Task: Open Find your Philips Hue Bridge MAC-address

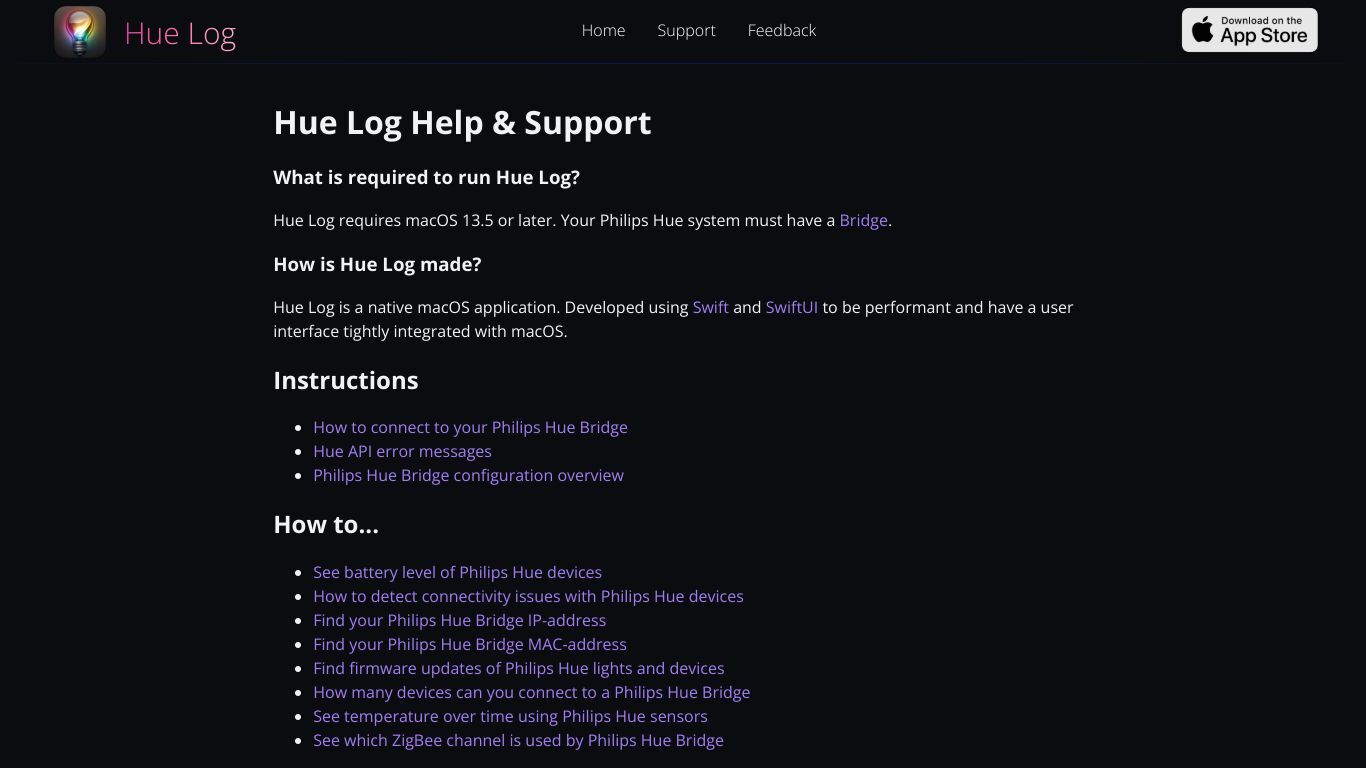Action: pyautogui.click(x=470, y=644)
